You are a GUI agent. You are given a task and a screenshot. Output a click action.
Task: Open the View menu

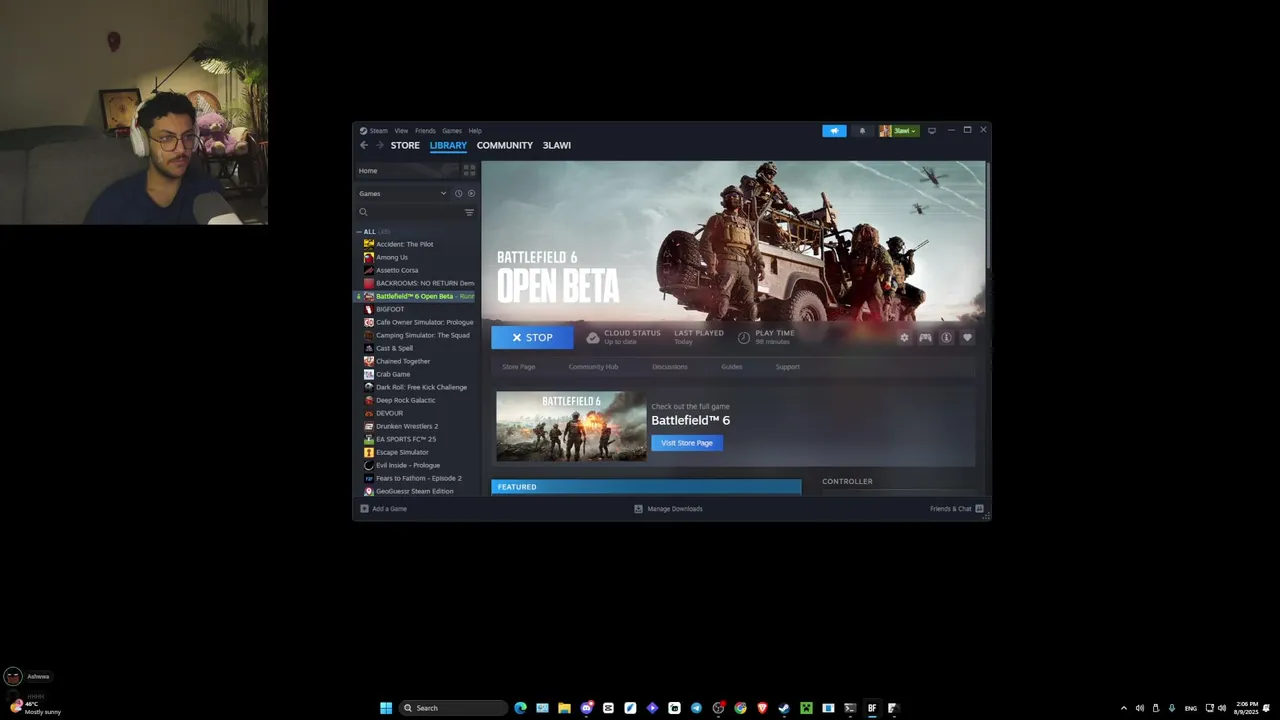401,131
